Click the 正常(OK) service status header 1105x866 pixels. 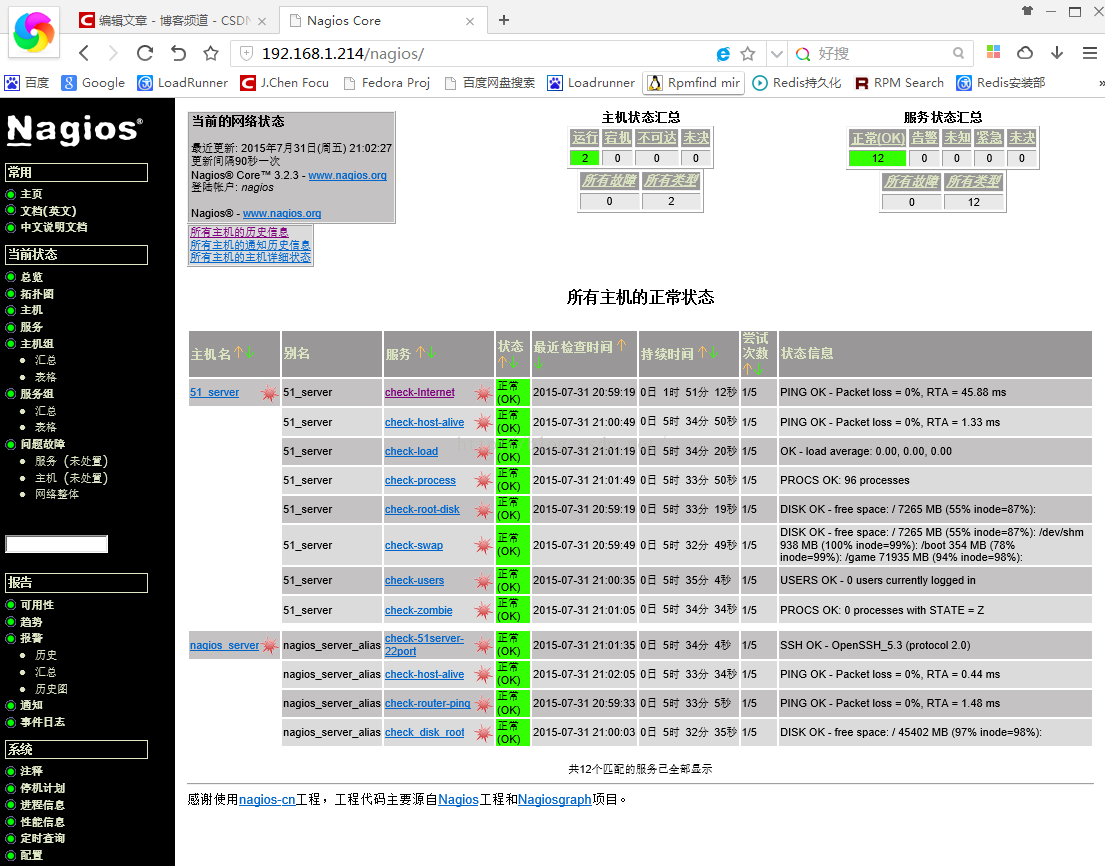click(x=877, y=137)
